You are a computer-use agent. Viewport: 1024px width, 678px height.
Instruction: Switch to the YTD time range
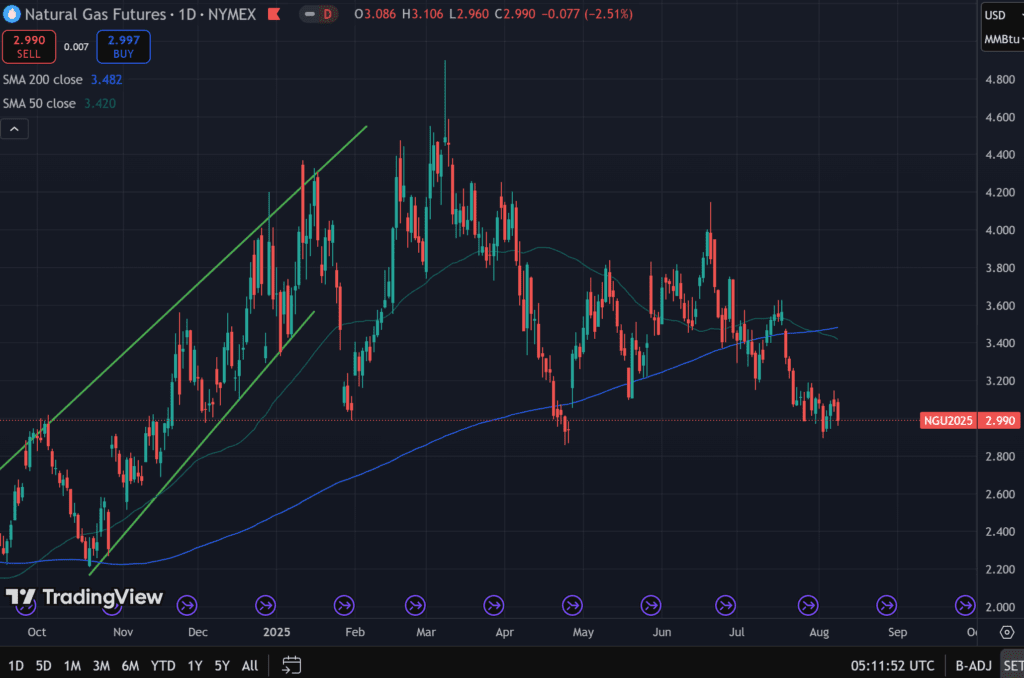coord(163,665)
